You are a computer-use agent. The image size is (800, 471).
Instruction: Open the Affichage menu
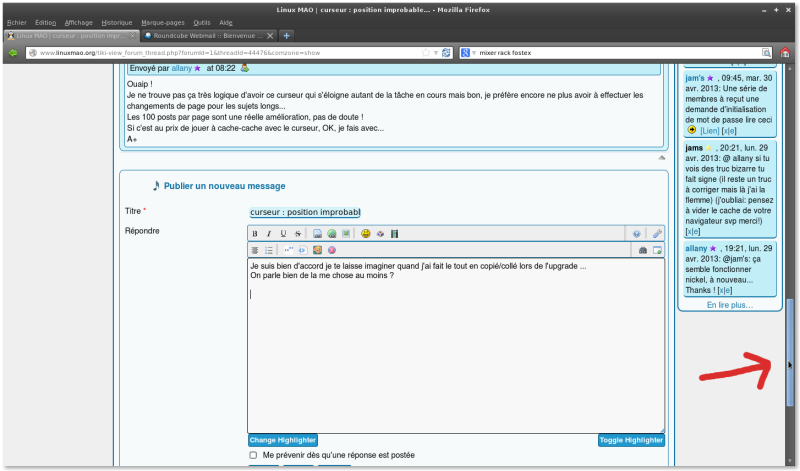(x=79, y=22)
